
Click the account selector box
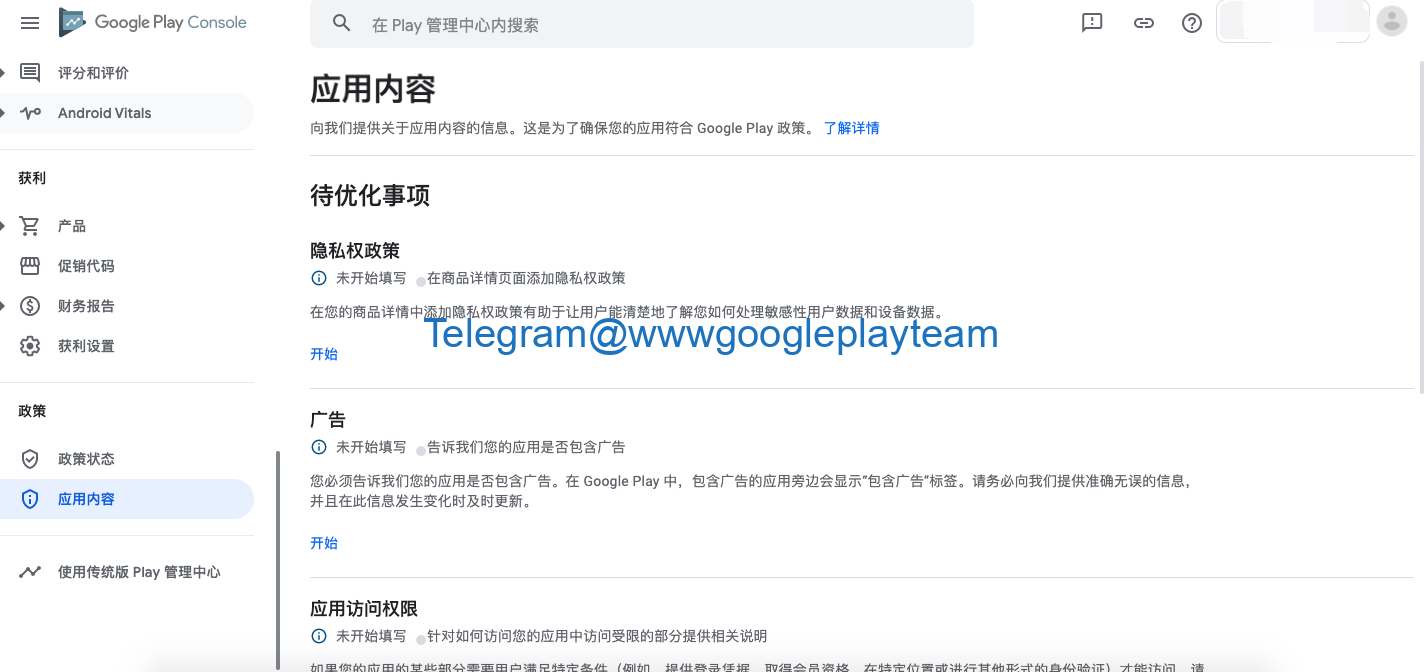1293,22
